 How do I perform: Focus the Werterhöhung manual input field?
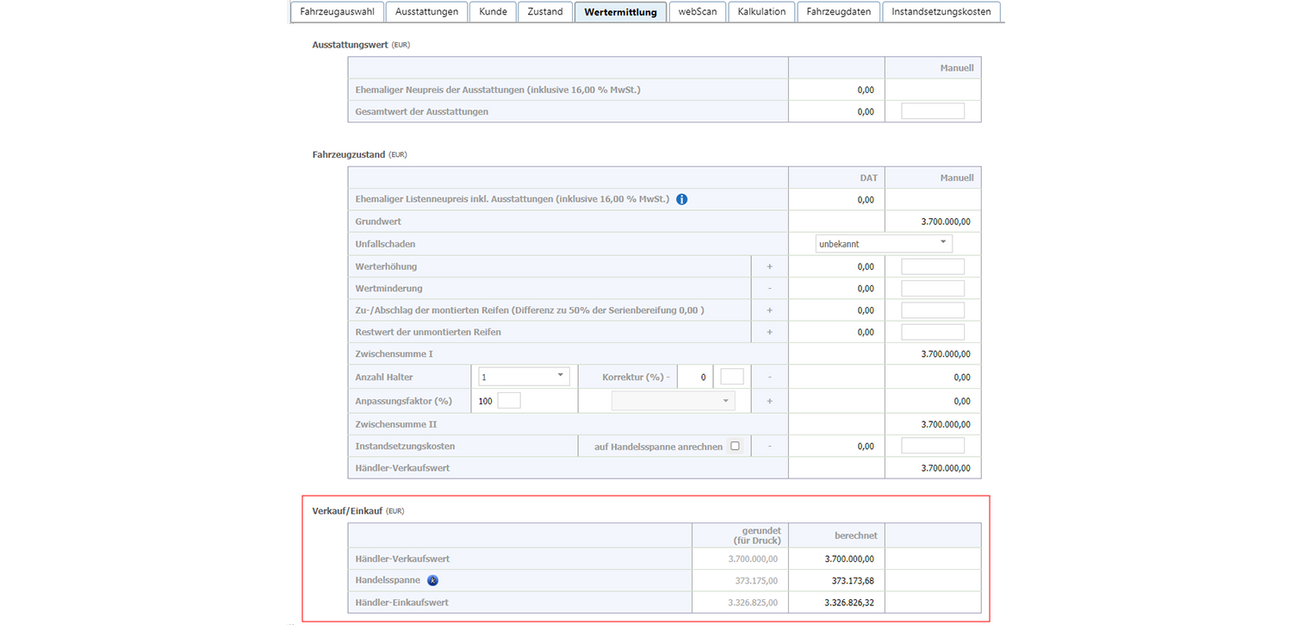pyautogui.click(x=932, y=267)
